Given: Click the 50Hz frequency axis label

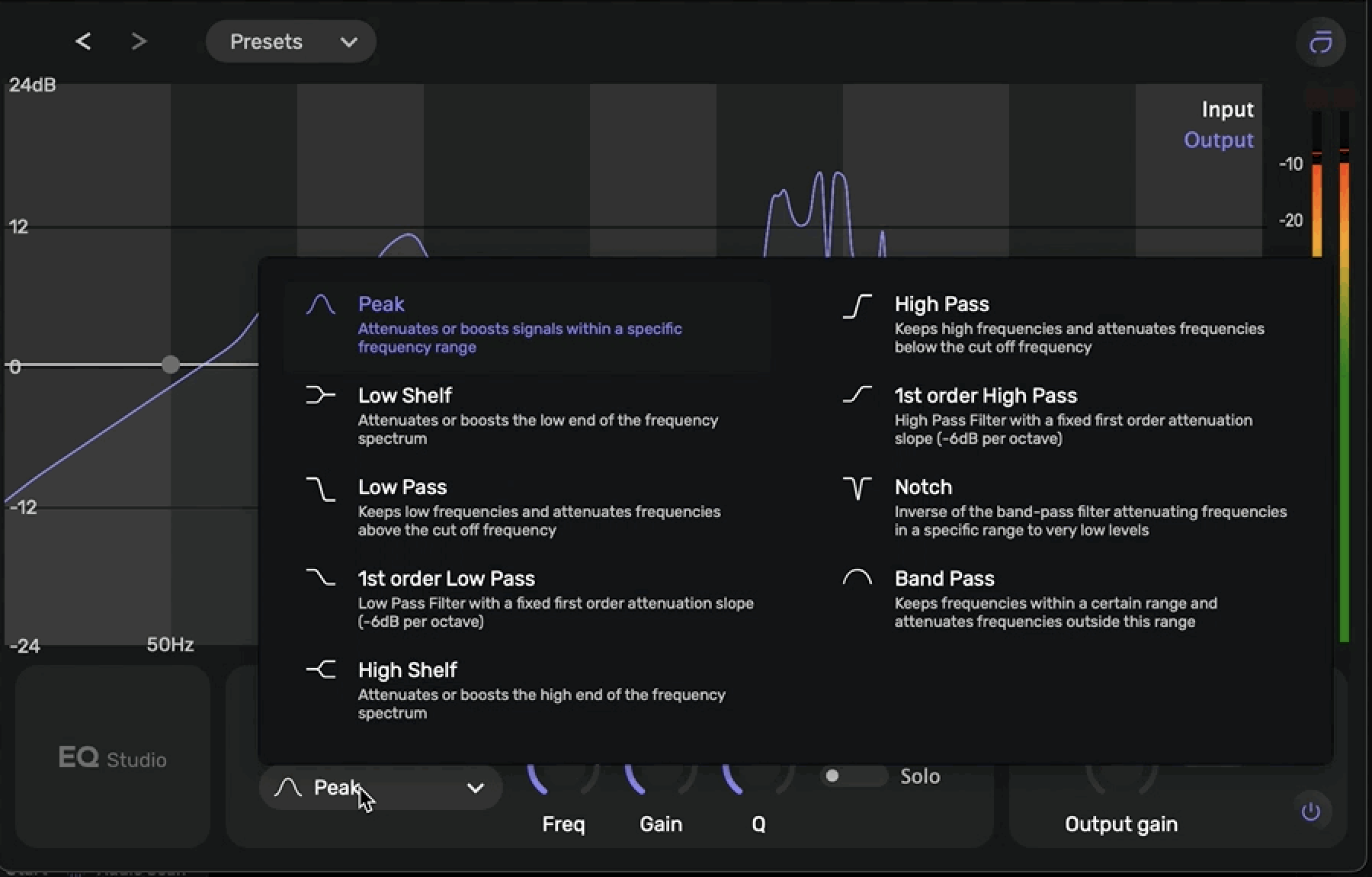Looking at the screenshot, I should 170,644.
